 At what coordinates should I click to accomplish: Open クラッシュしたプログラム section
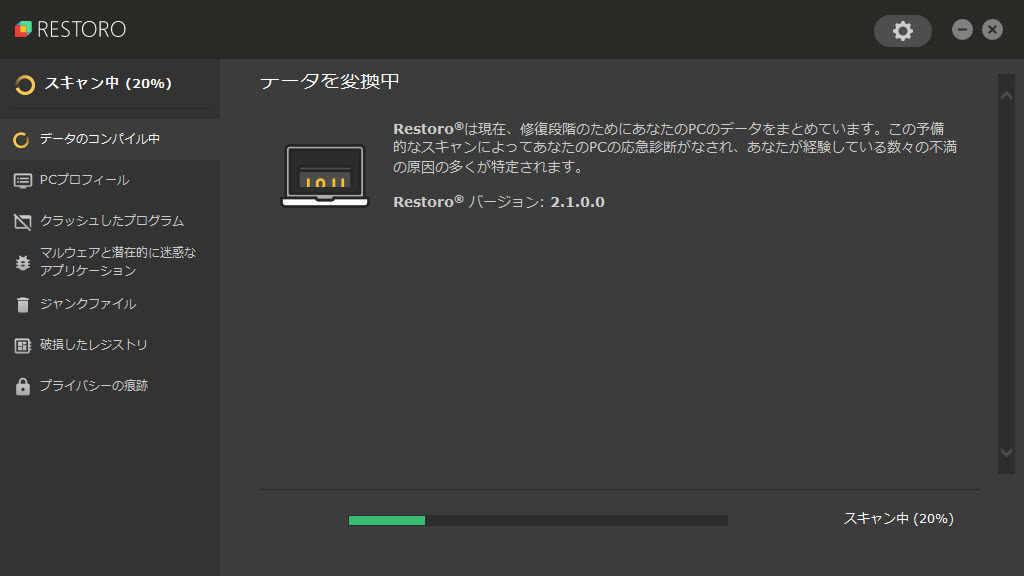pos(110,221)
